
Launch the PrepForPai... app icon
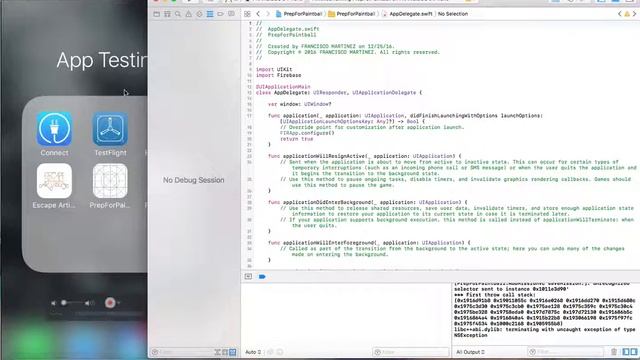click(x=110, y=181)
